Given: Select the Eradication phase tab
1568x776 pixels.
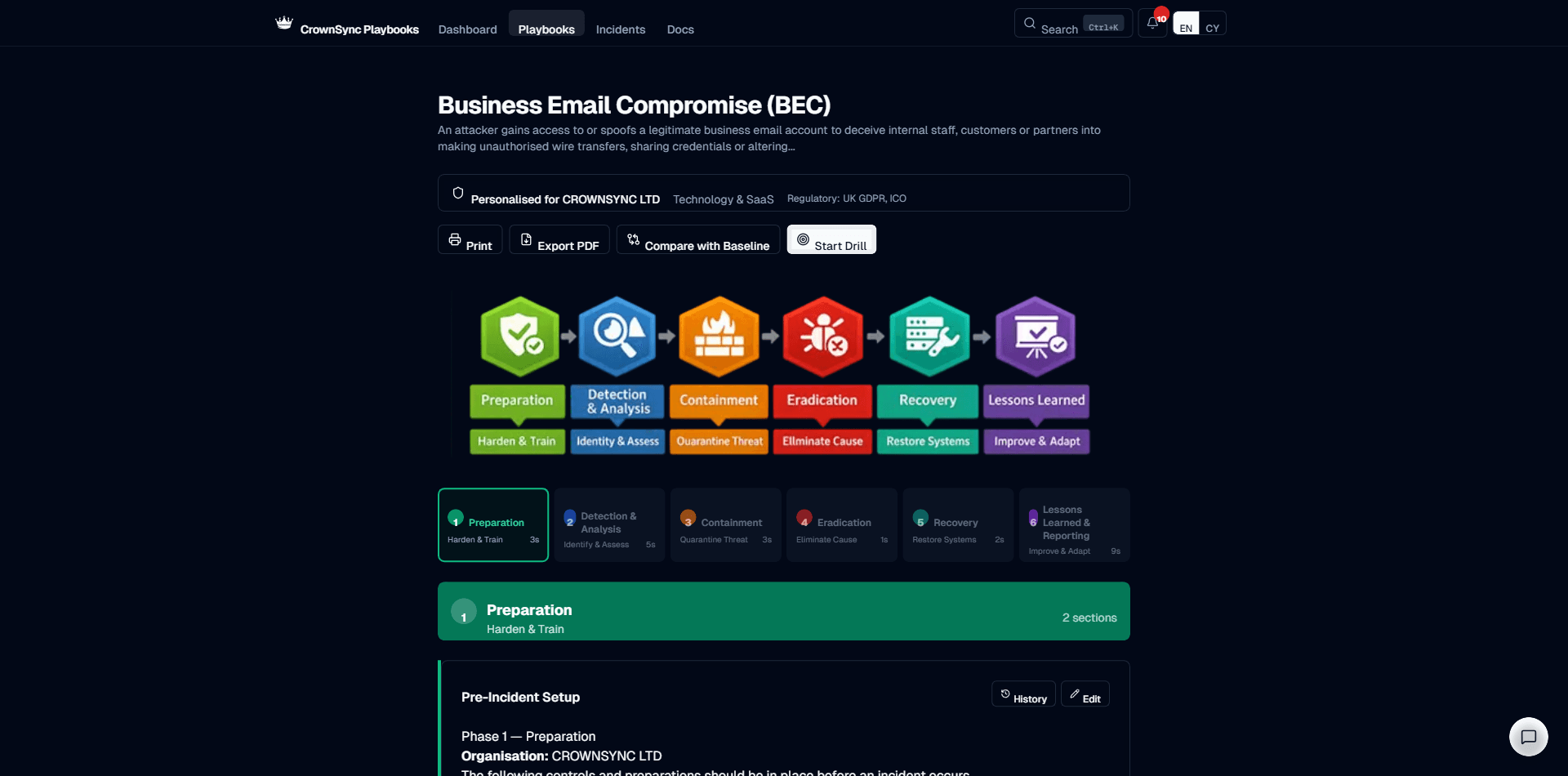Looking at the screenshot, I should click(x=842, y=525).
